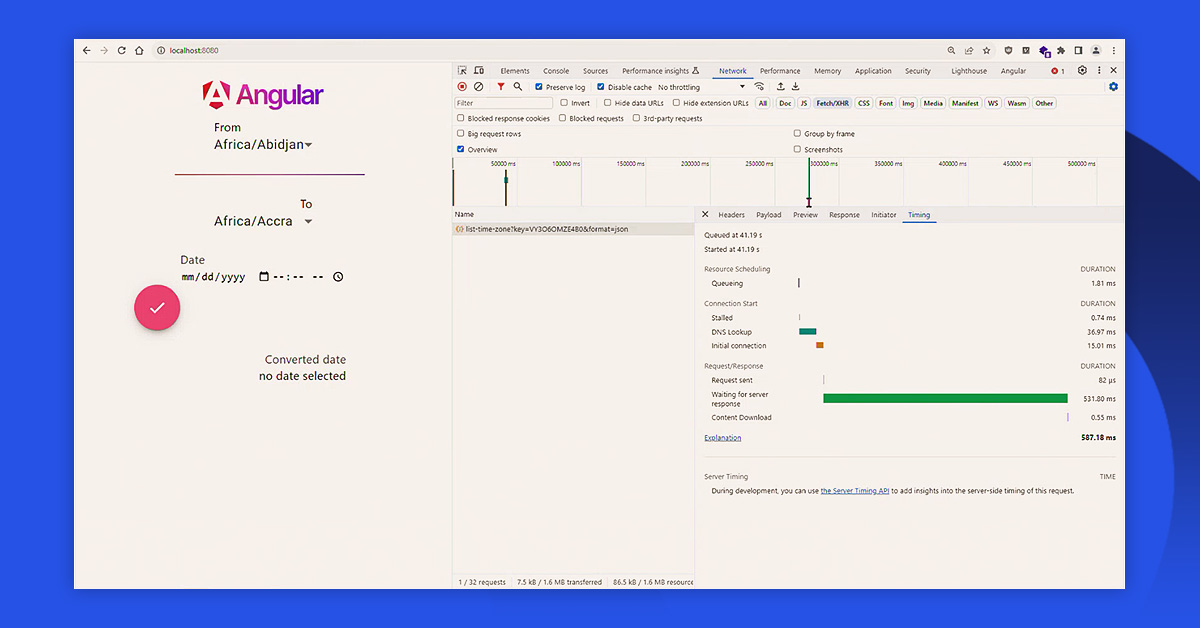Click the Server Timing API link
This screenshot has height=628, width=1200.
click(855, 491)
